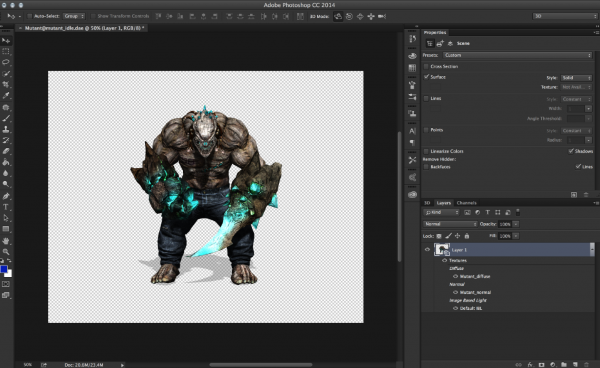Viewport: 600px width, 368px height.
Task: Open Surface Style Solid dropdown
Action: pos(576,78)
